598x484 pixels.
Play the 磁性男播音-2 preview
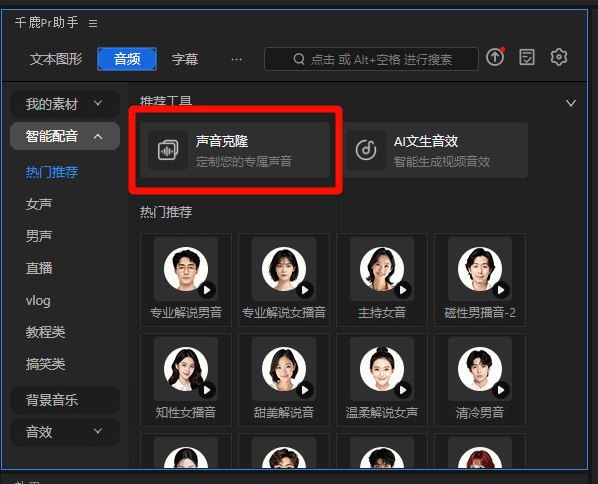click(x=501, y=290)
